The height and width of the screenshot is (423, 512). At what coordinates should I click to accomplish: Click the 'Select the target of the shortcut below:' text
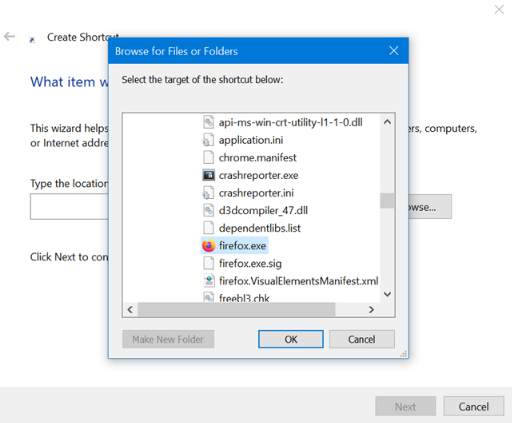click(202, 80)
